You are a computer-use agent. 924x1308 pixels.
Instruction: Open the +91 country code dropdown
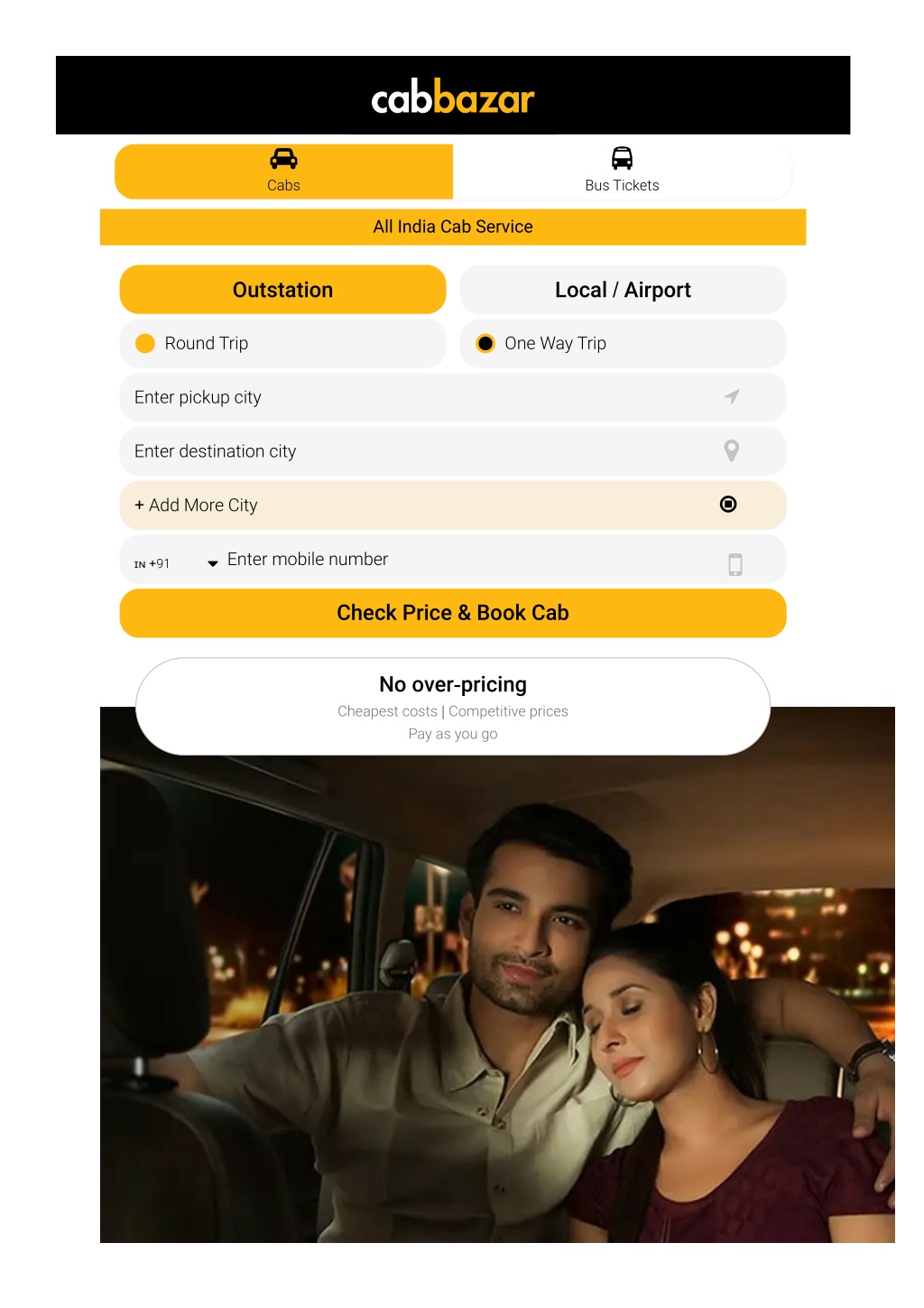[x=176, y=563]
